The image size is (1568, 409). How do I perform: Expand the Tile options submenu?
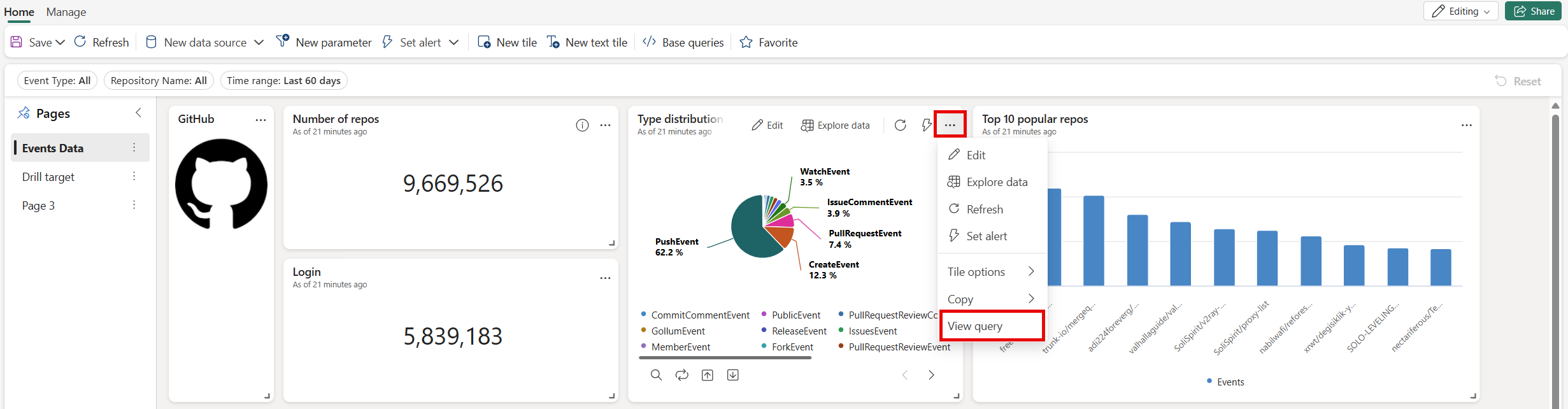(991, 272)
